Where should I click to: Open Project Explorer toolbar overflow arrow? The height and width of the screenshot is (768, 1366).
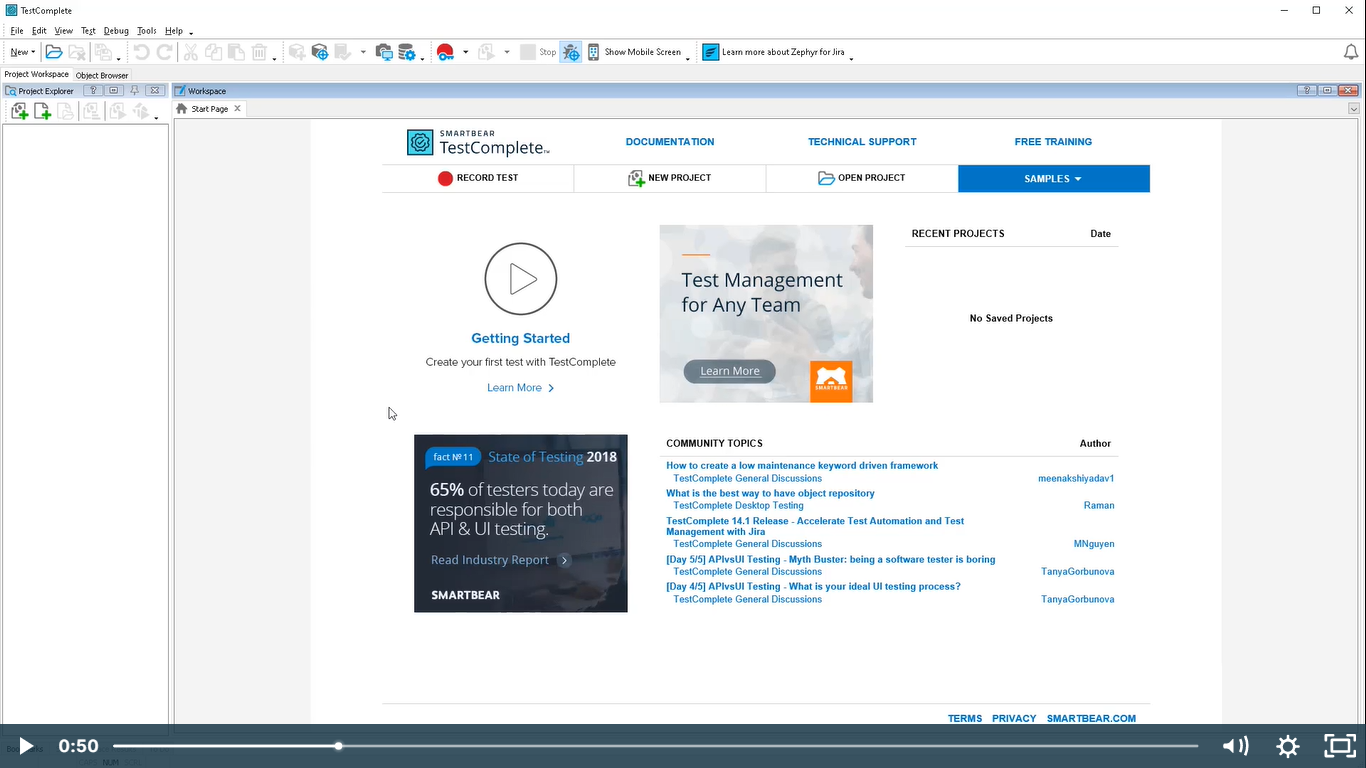point(157,118)
